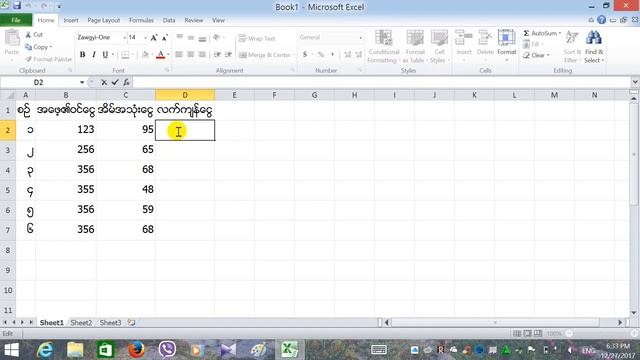The height and width of the screenshot is (360, 640).
Task: Click the Percent Style icon
Action: pos(321,55)
